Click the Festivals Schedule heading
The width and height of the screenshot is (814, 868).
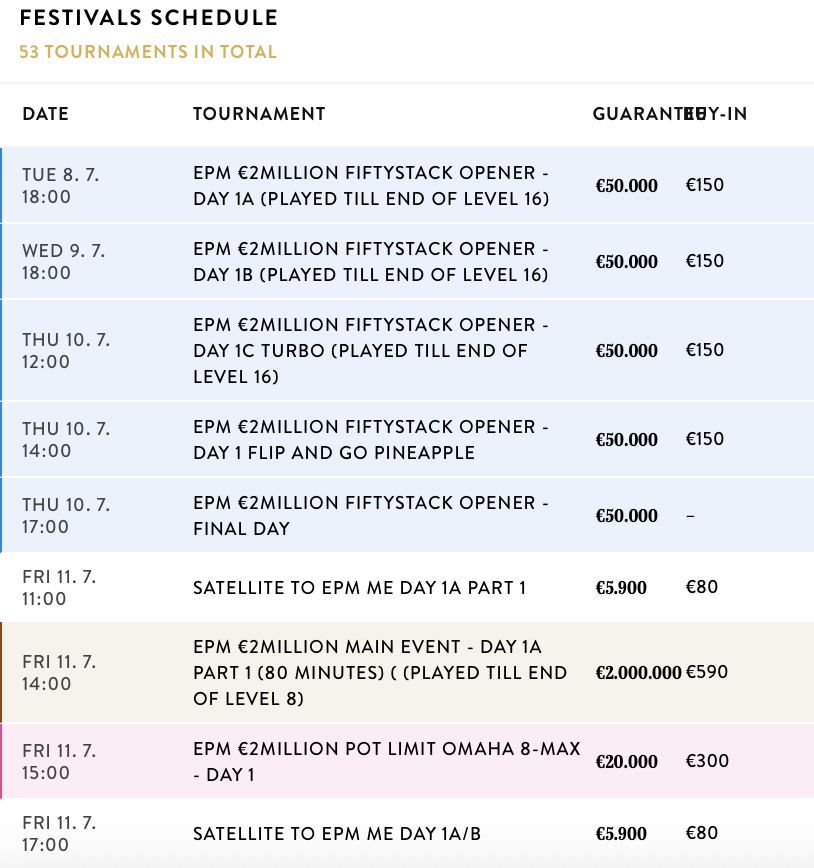[149, 19]
